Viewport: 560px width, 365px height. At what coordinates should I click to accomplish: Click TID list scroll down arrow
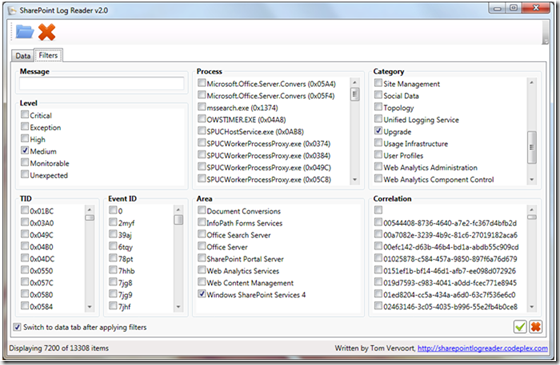click(90, 306)
